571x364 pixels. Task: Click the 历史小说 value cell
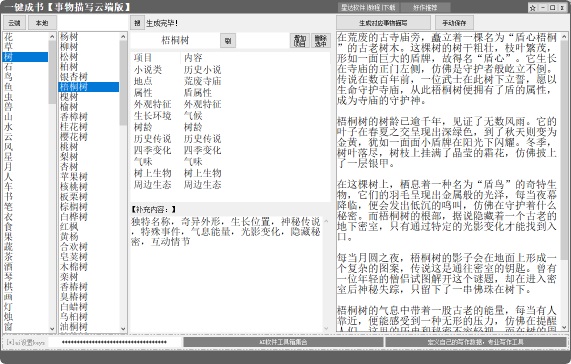(202, 70)
